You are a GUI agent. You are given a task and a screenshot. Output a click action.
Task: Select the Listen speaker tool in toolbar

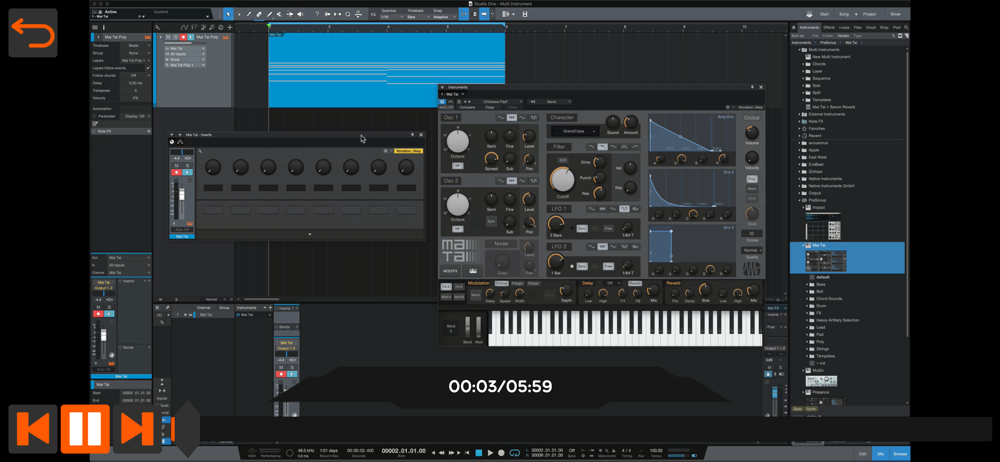tap(300, 14)
